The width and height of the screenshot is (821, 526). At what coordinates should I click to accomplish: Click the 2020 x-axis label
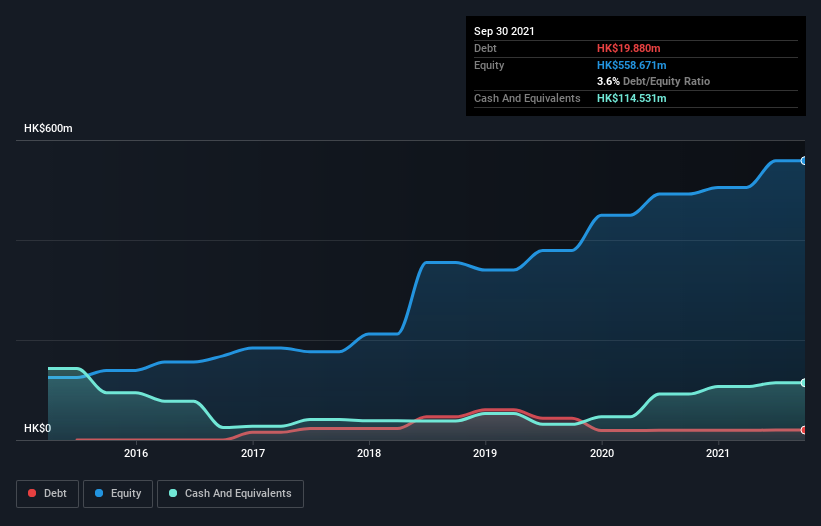tap(602, 453)
